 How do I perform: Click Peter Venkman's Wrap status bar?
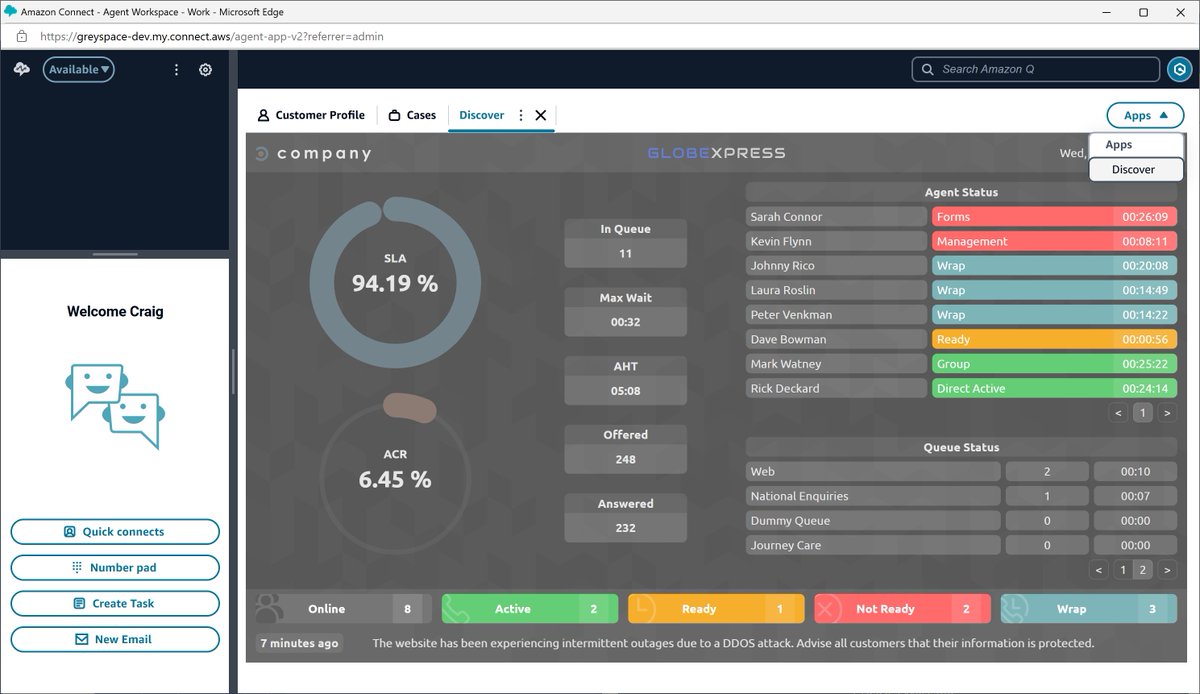point(1054,315)
